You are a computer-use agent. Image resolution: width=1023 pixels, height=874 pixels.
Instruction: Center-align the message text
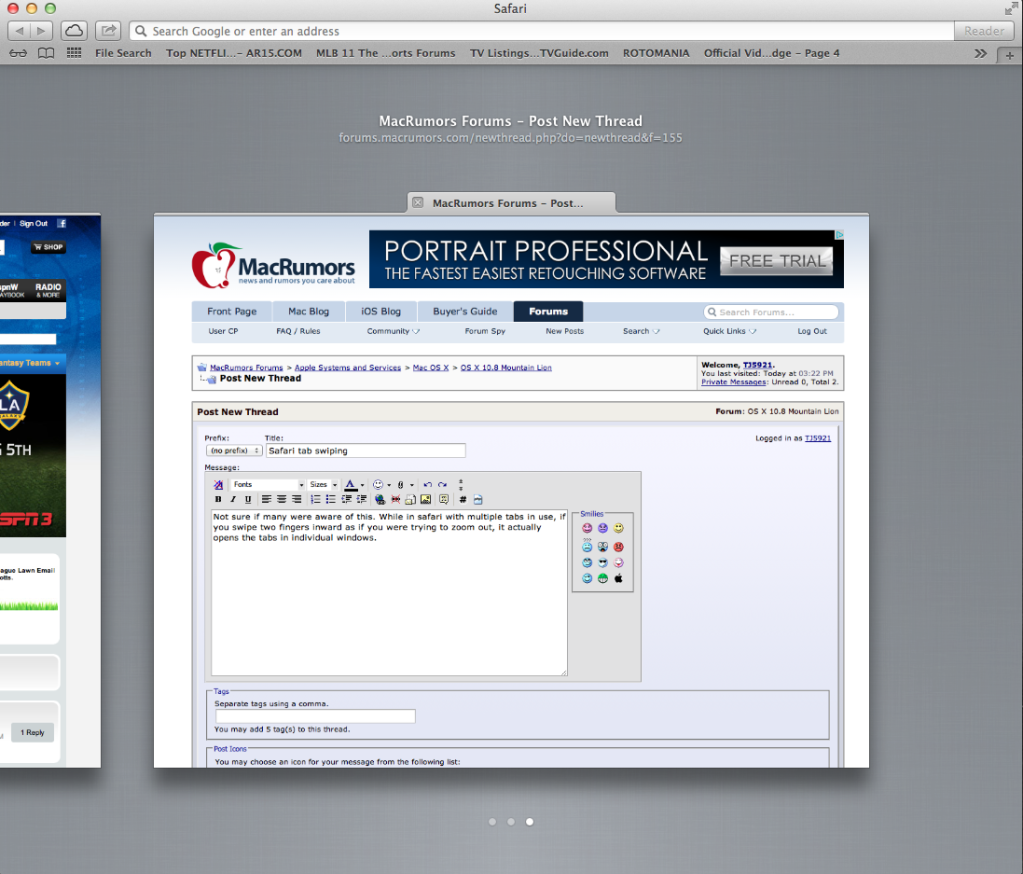click(x=281, y=500)
